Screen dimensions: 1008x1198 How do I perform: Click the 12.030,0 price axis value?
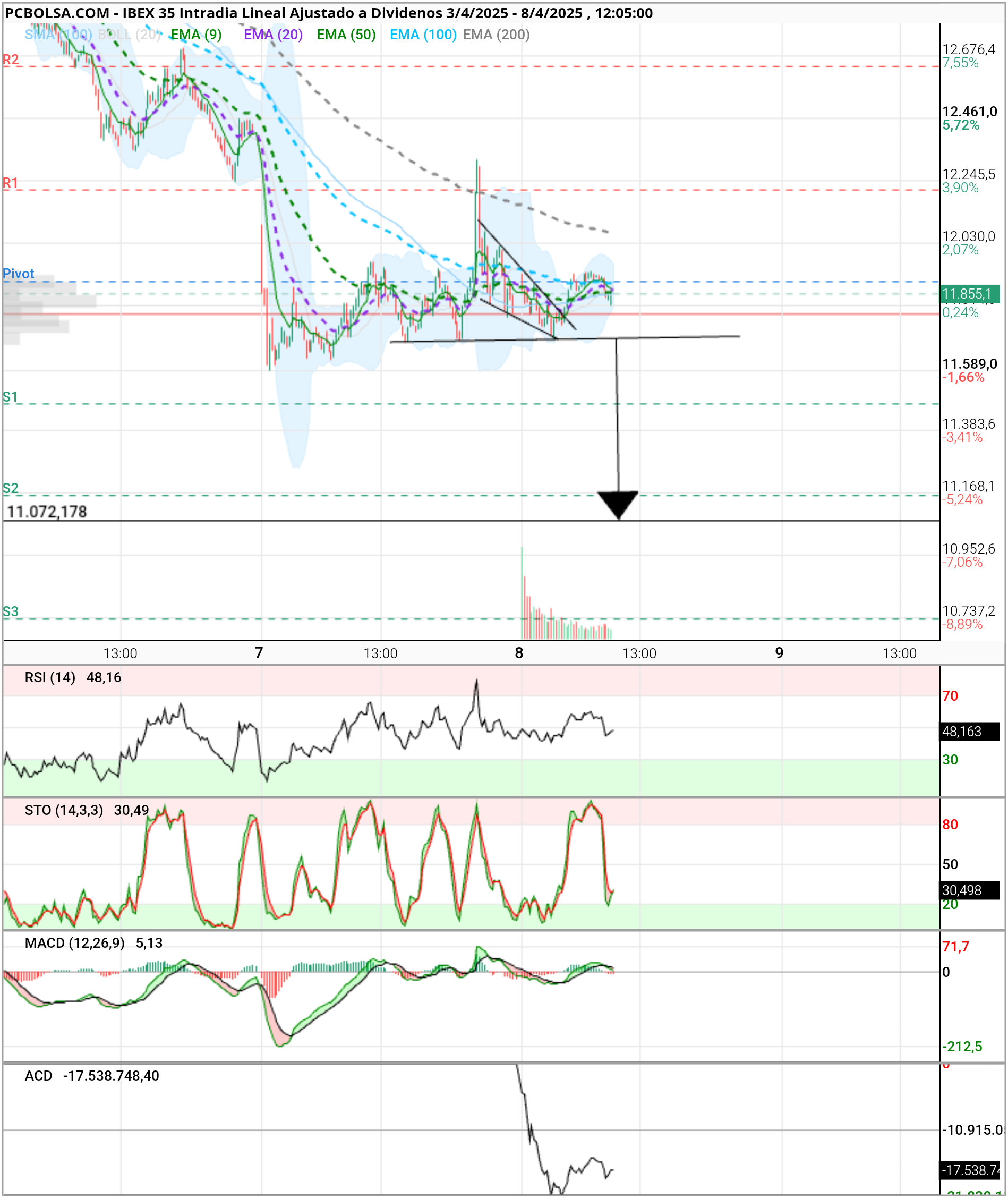[969, 236]
